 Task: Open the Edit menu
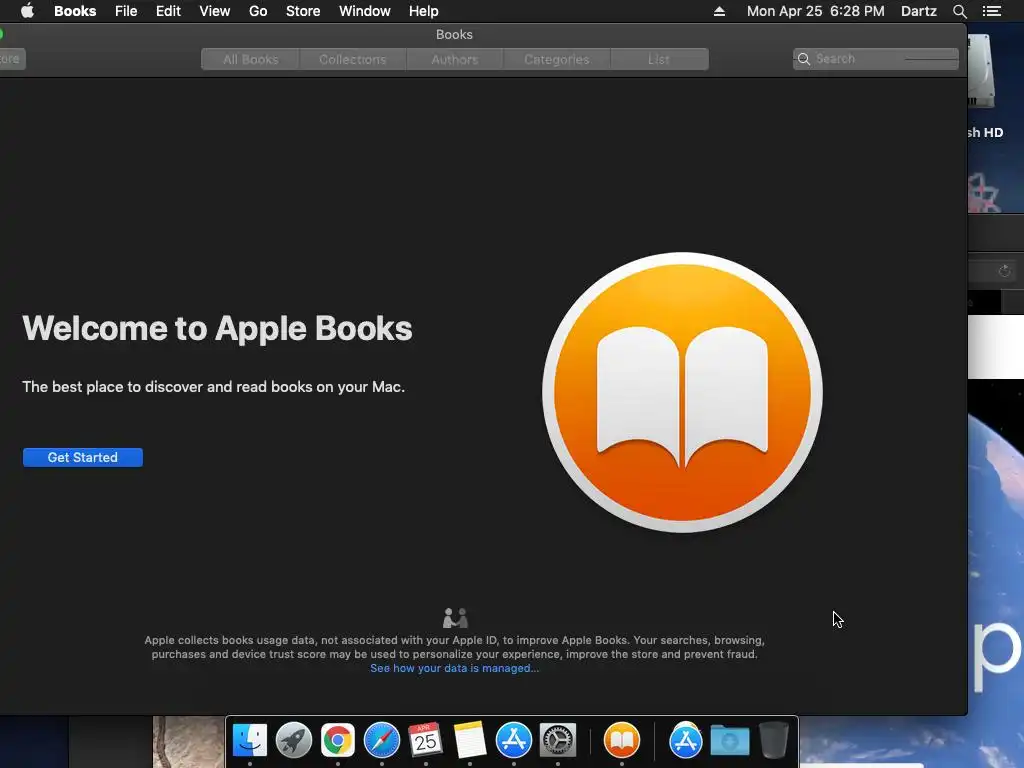point(168,11)
